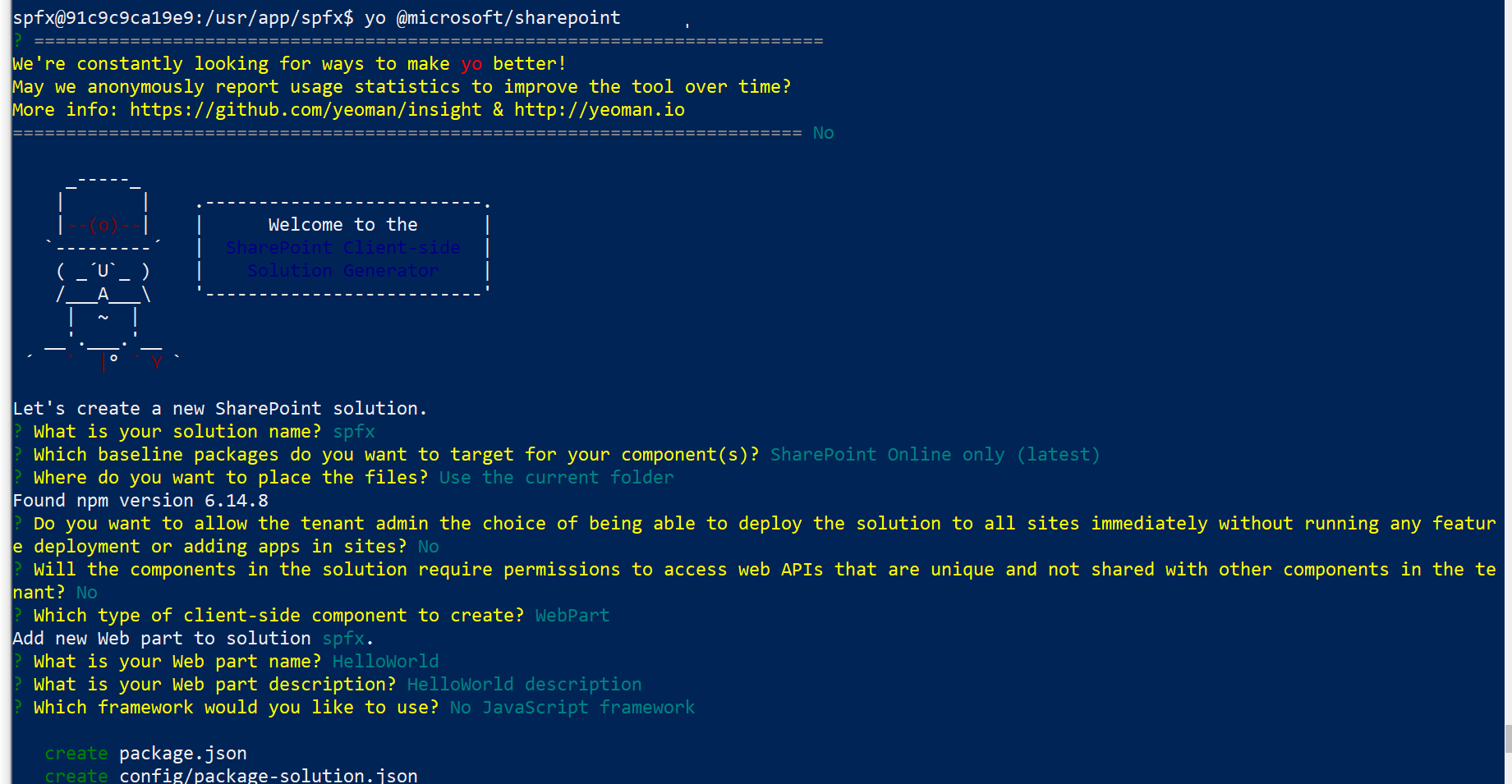The image size is (1512, 784).
Task: Click the 'HelloWorld description' answer
Action: (524, 685)
